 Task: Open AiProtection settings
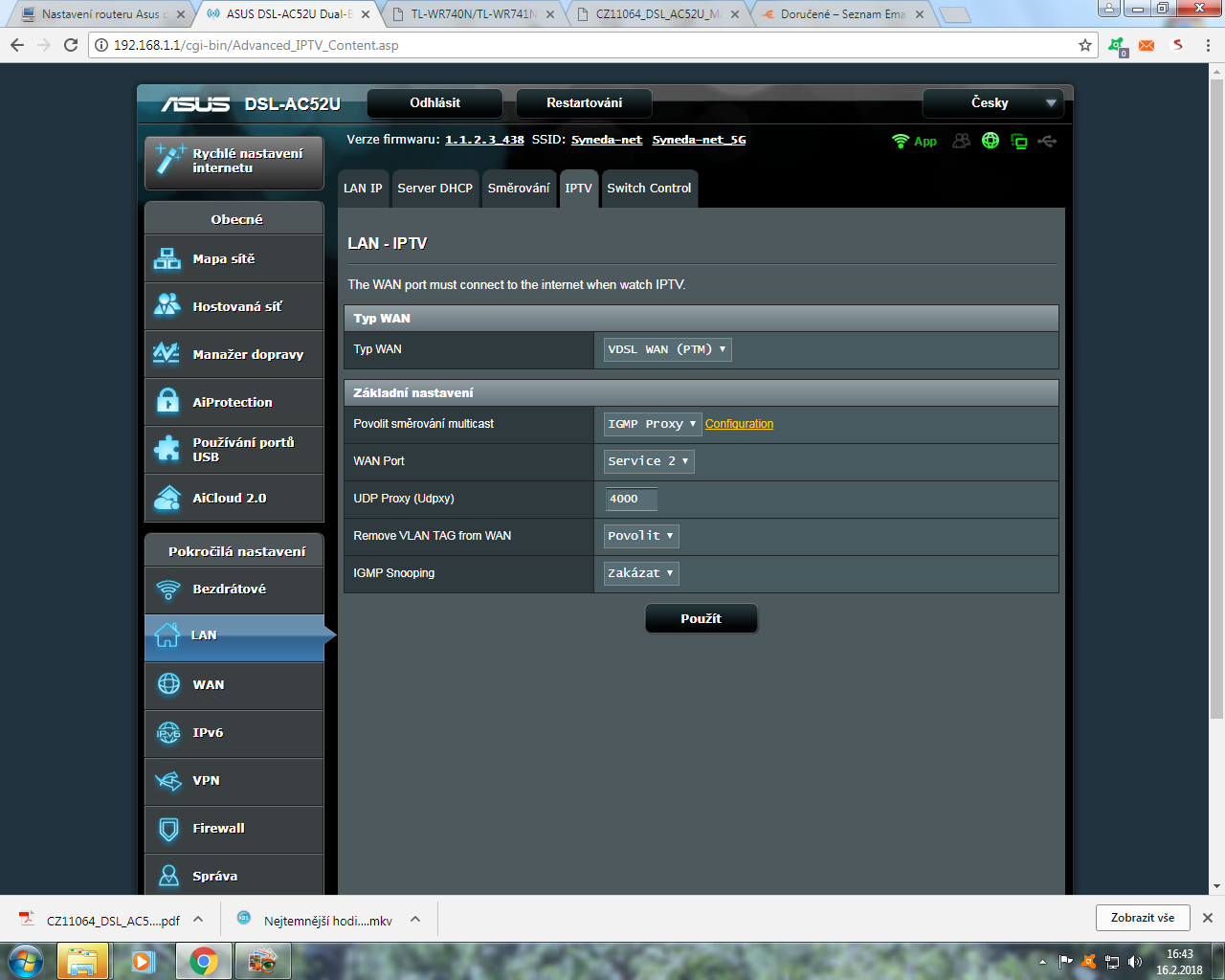(234, 402)
